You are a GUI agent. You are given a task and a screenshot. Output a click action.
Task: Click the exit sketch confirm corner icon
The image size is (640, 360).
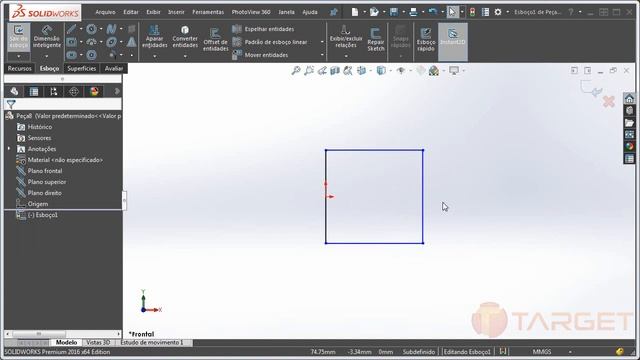coord(591,88)
